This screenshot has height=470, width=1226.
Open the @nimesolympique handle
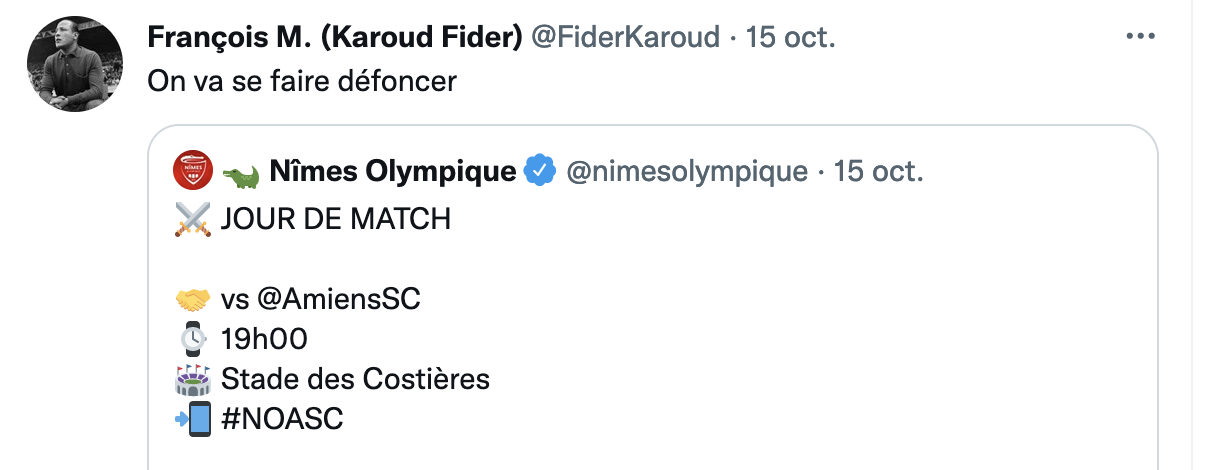(x=686, y=172)
